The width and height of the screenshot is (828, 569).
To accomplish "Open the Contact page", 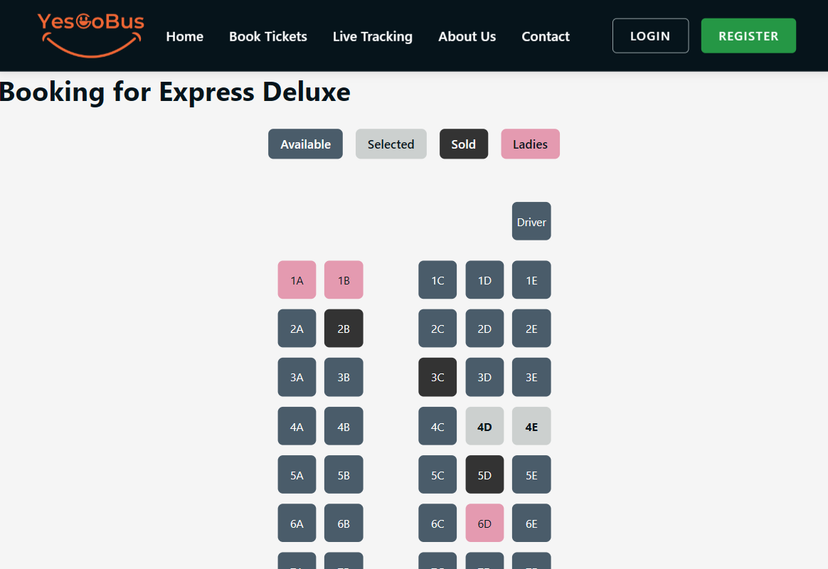I will [x=545, y=36].
